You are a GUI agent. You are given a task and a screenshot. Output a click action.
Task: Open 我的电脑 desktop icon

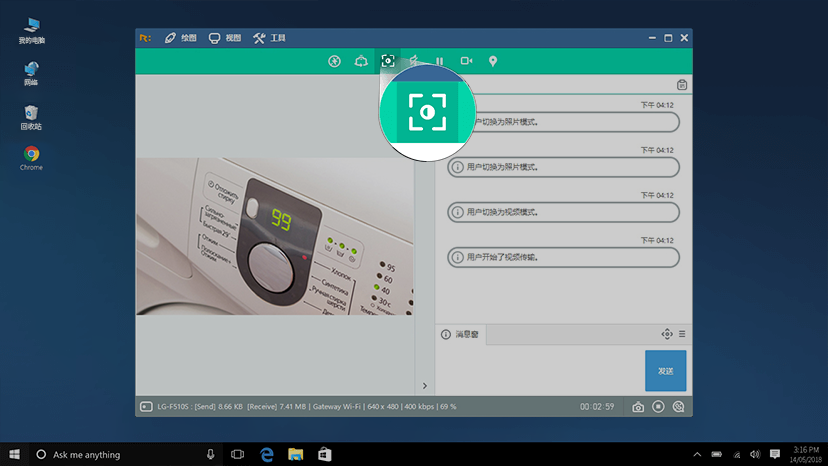(31, 31)
